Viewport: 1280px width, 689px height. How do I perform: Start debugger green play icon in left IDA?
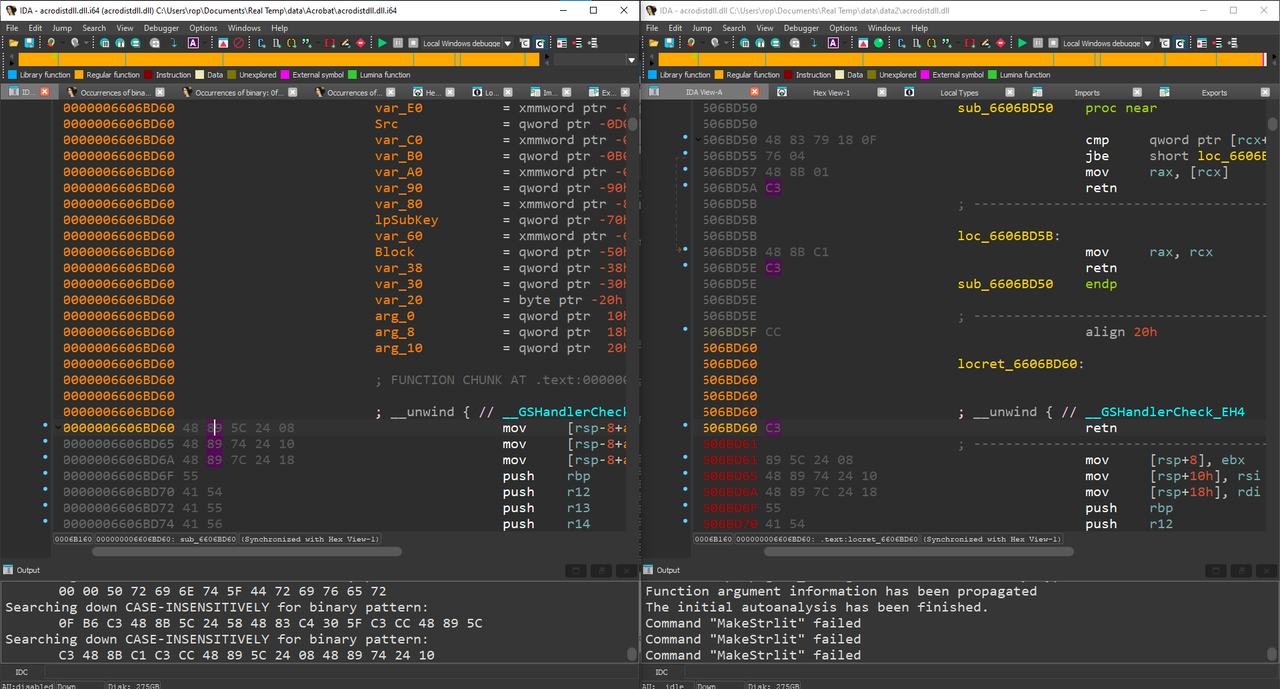click(x=382, y=43)
